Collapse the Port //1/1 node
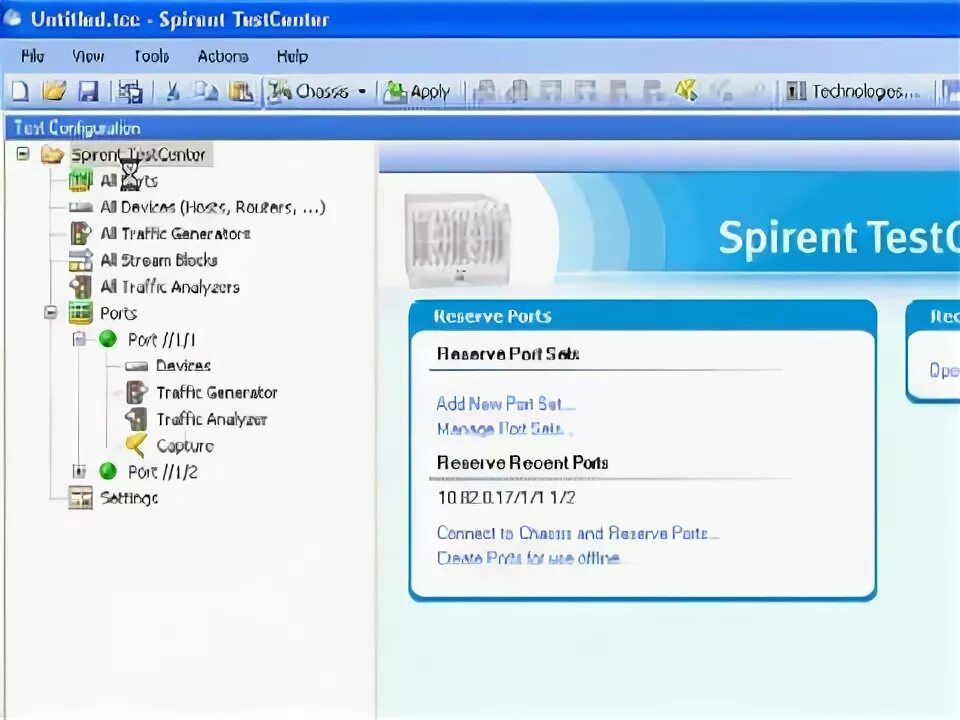 tap(79, 339)
